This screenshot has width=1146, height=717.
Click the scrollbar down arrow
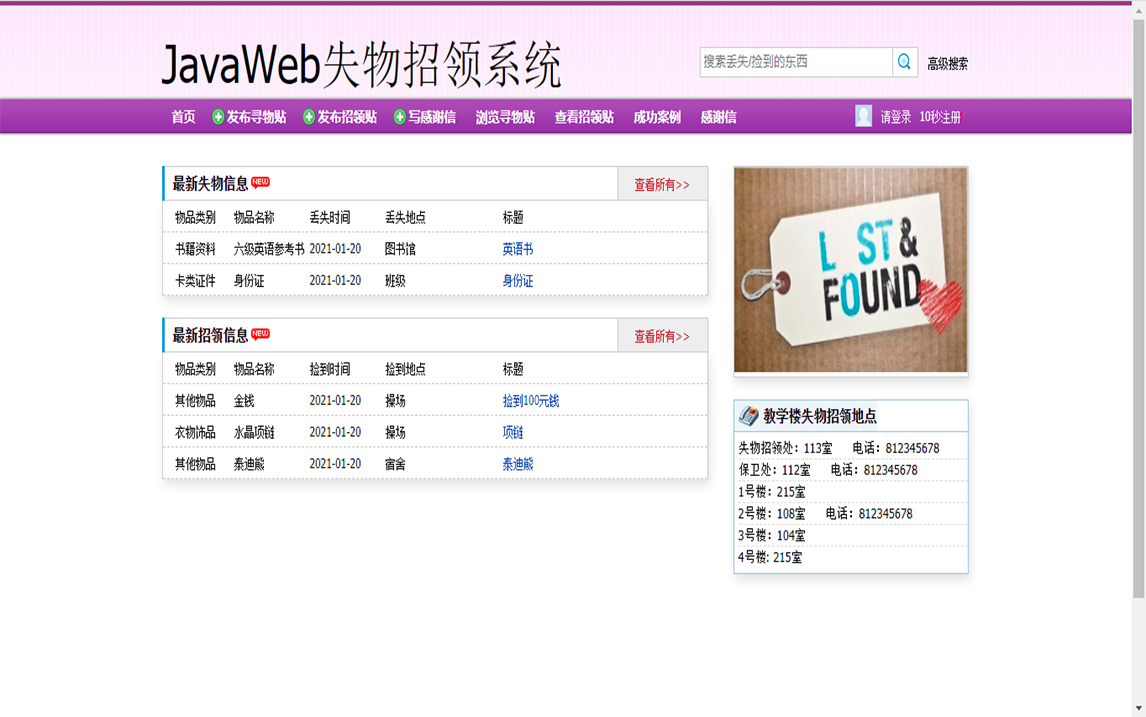[x=1139, y=709]
